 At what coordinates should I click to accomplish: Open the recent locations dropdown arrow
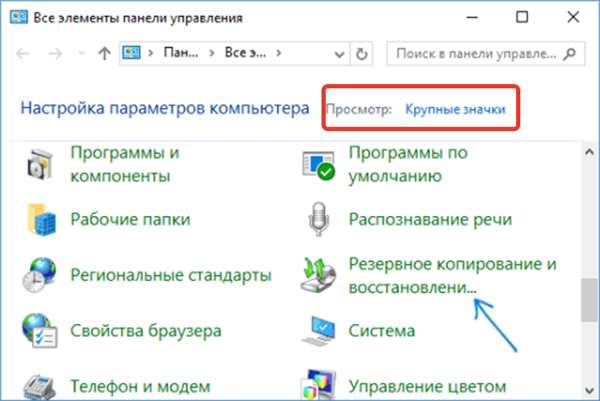click(x=82, y=53)
